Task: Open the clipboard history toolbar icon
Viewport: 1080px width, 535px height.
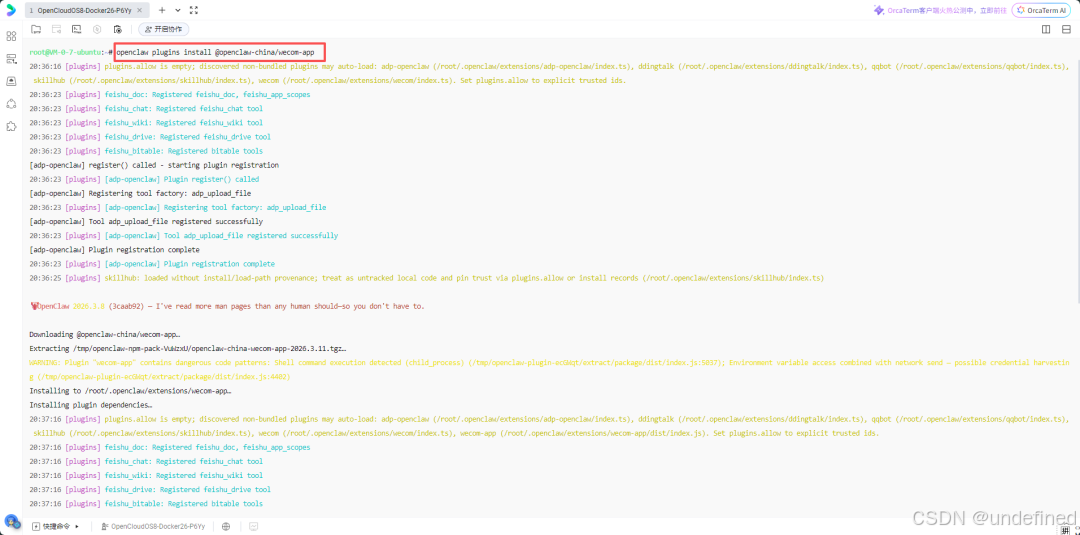Action: 117,29
